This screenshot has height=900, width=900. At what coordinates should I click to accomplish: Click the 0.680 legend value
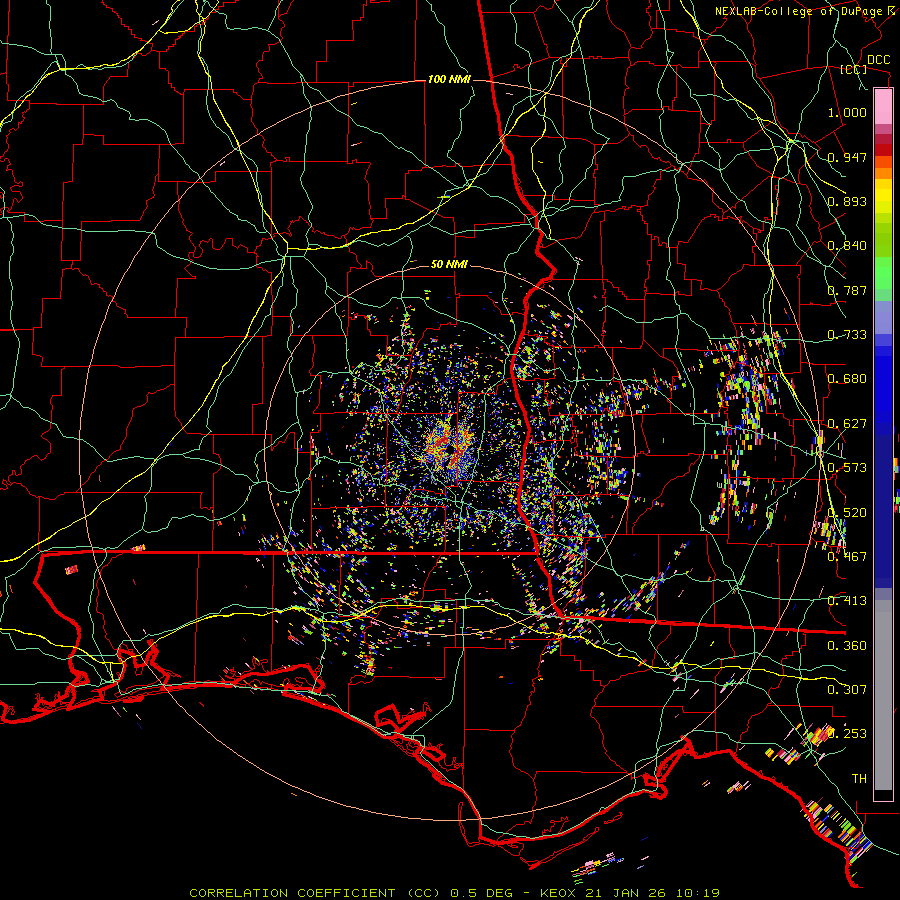[847, 379]
